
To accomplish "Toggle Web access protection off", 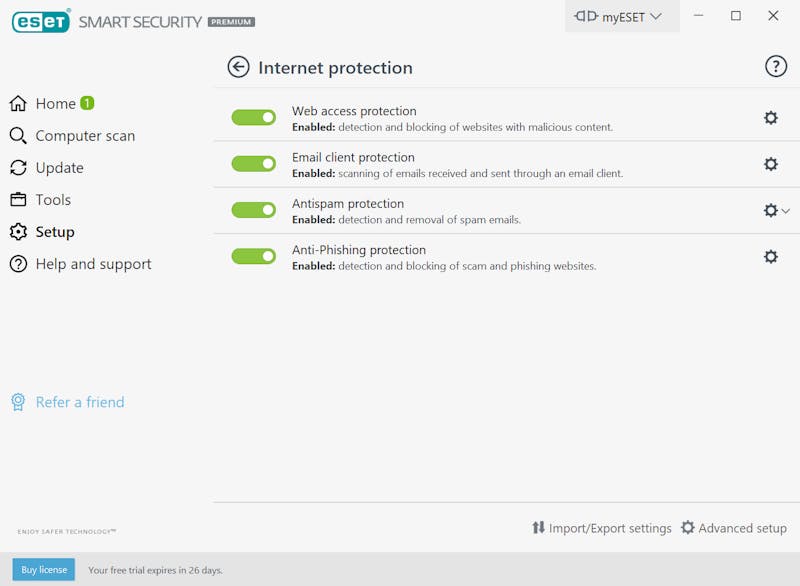I will [254, 117].
